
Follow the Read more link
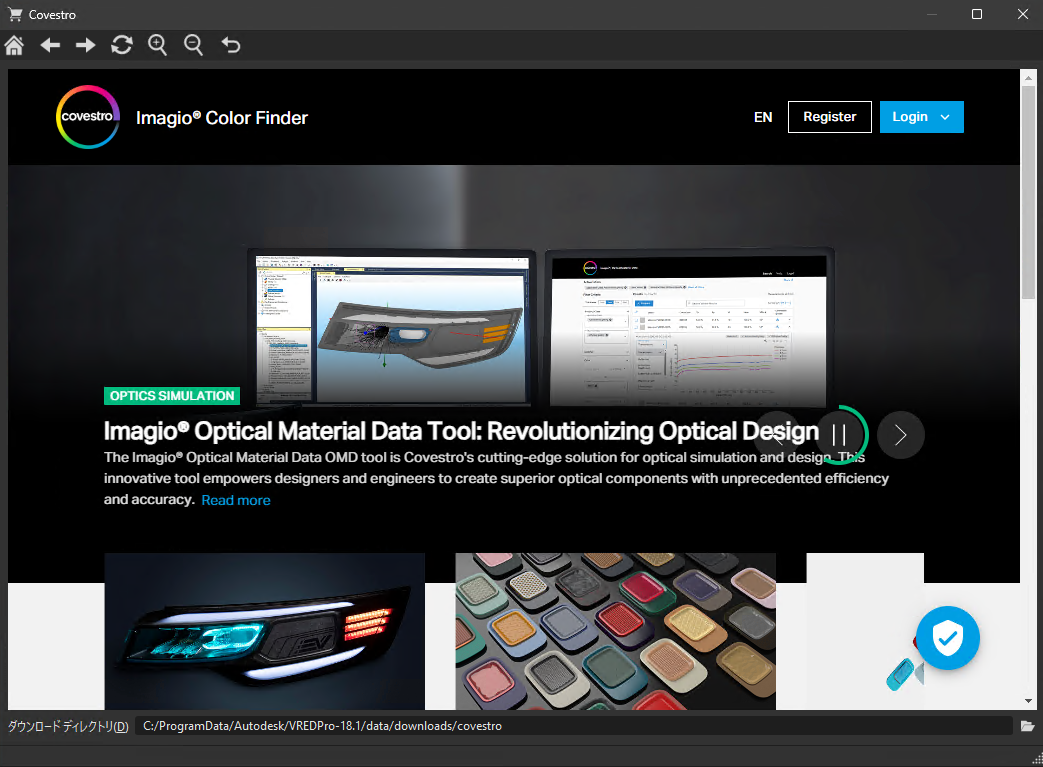tap(235, 500)
